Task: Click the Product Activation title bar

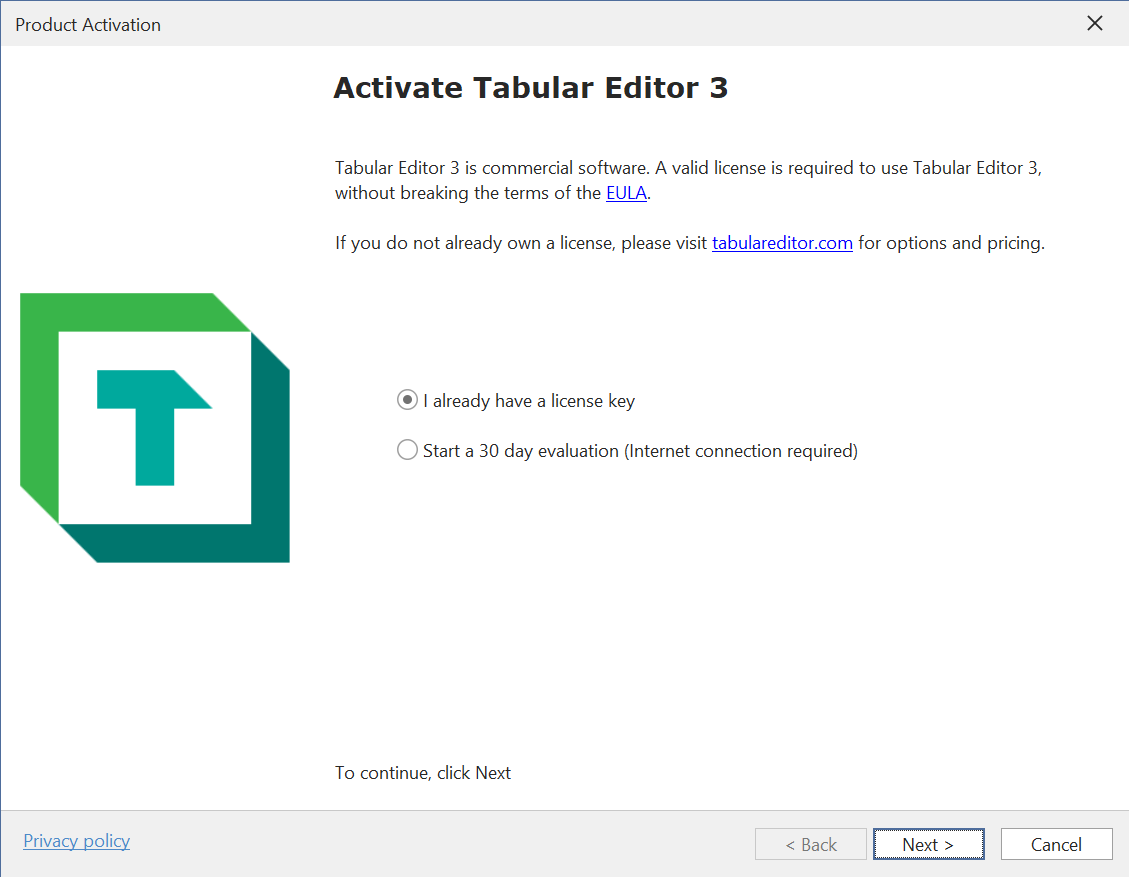Action: 88,24
